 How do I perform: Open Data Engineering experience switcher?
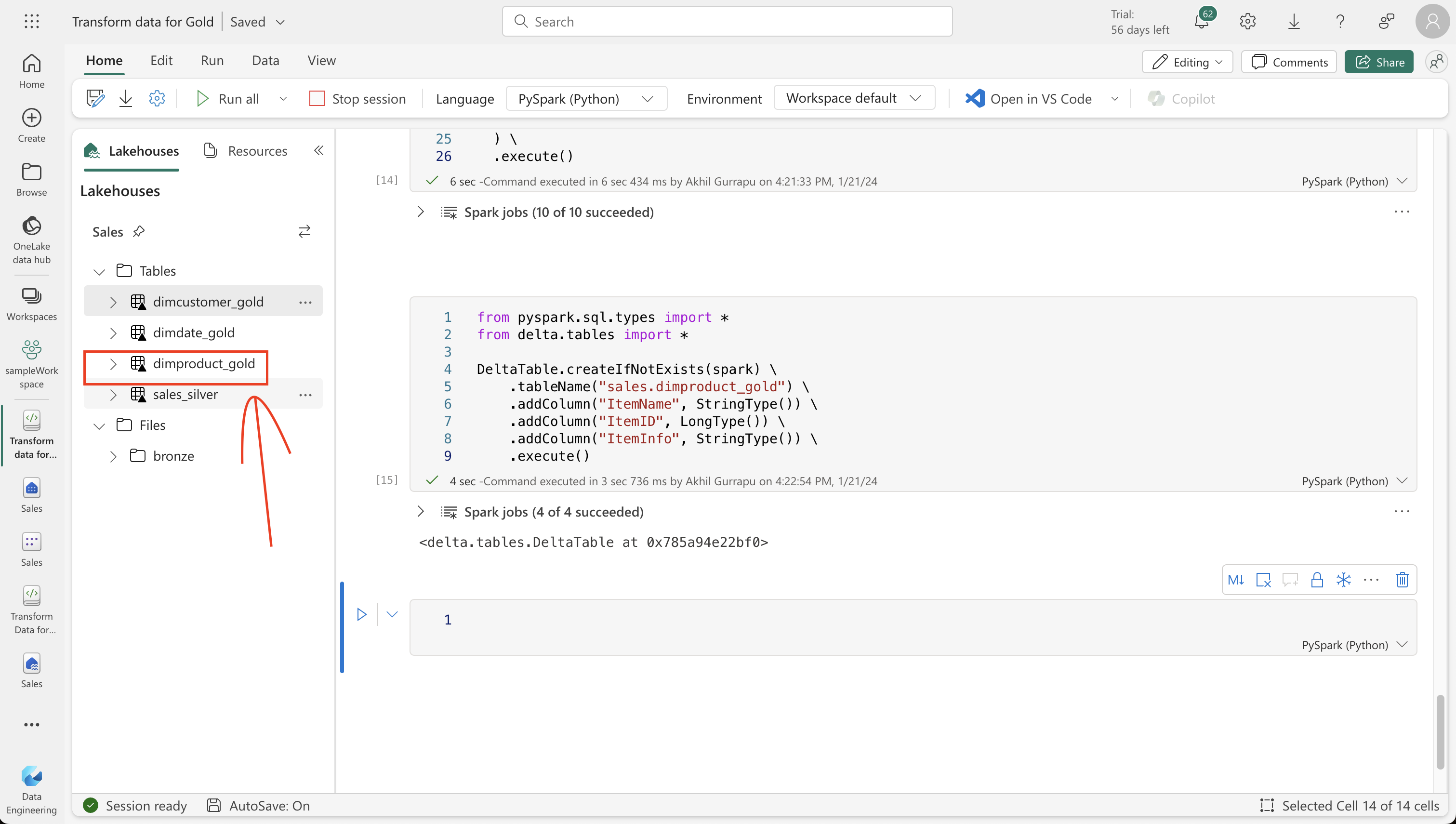click(x=32, y=789)
